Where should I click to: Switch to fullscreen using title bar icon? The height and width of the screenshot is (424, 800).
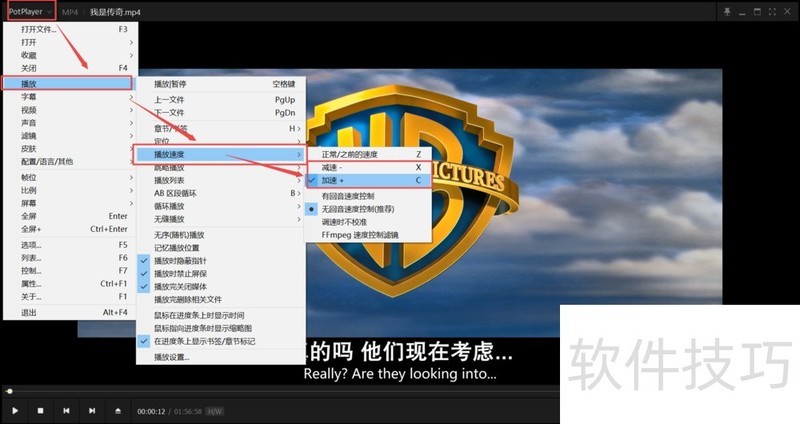pyautogui.click(x=772, y=12)
